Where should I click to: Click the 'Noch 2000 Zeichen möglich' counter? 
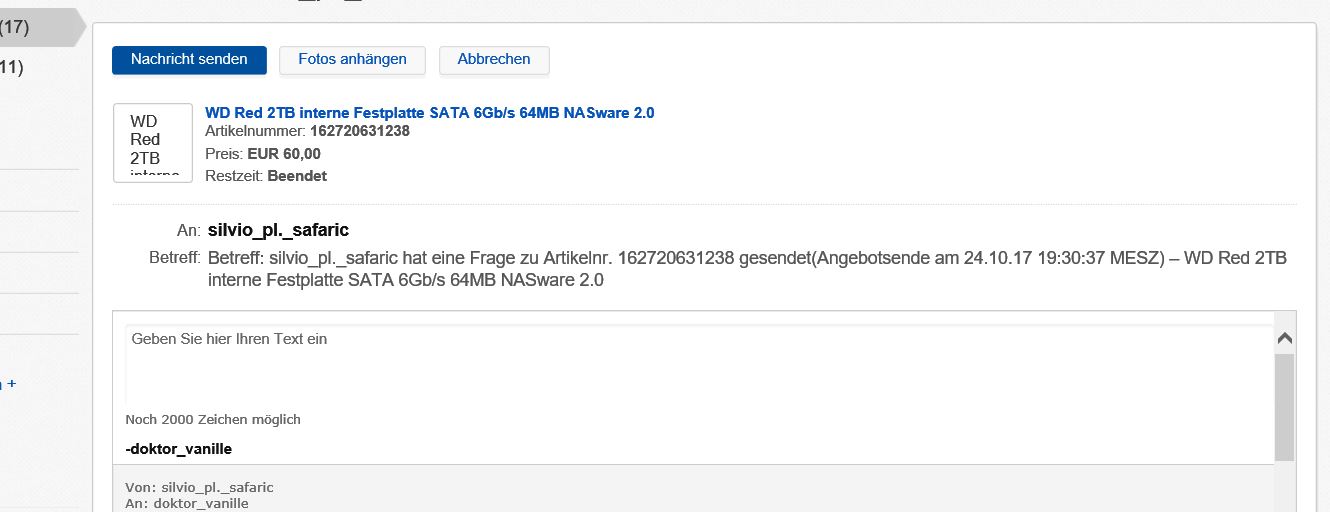[213, 419]
